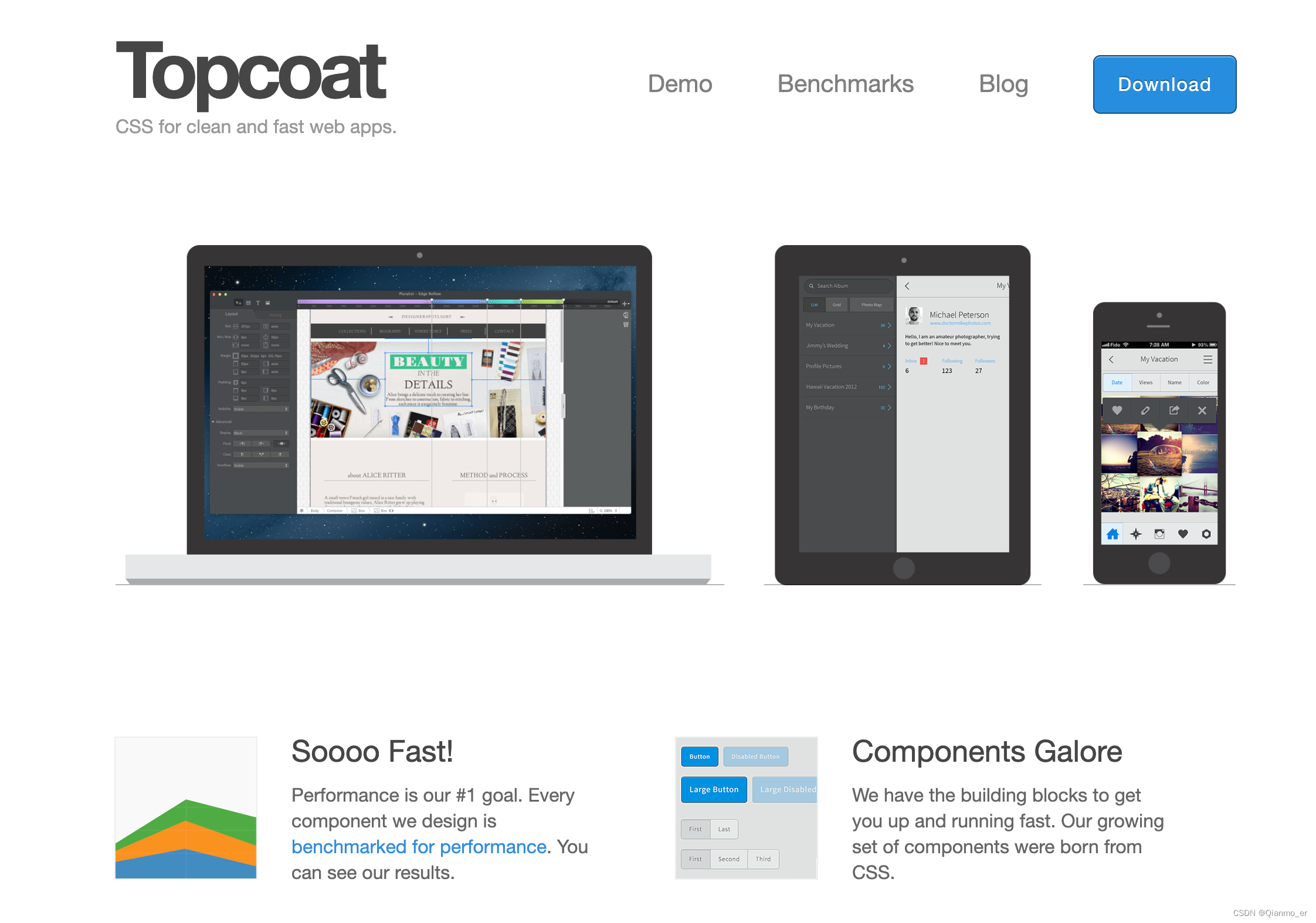Click the plus/add icon in mobile app toolbar

(1136, 534)
